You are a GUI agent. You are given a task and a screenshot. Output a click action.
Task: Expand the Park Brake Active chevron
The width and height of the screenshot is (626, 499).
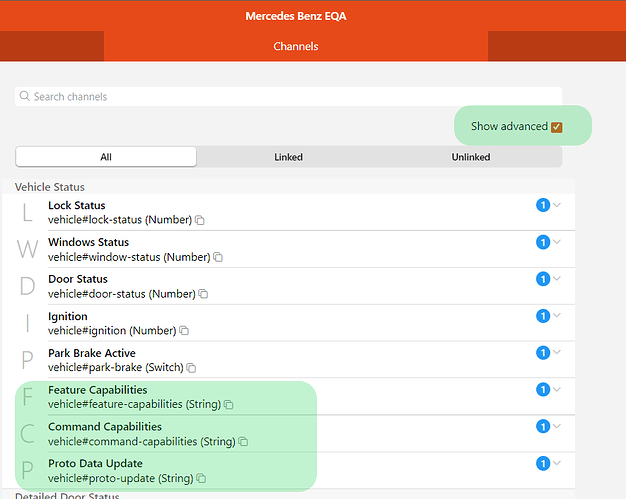click(557, 353)
